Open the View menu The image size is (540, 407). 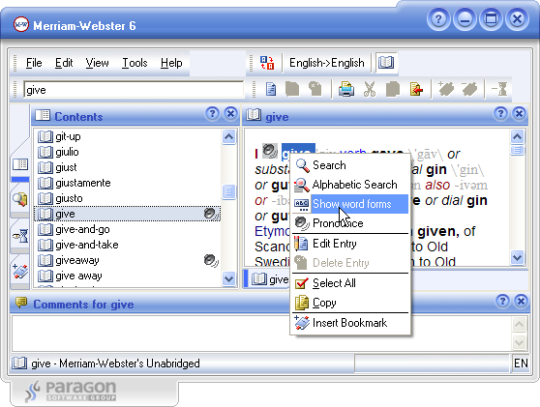pyautogui.click(x=97, y=63)
